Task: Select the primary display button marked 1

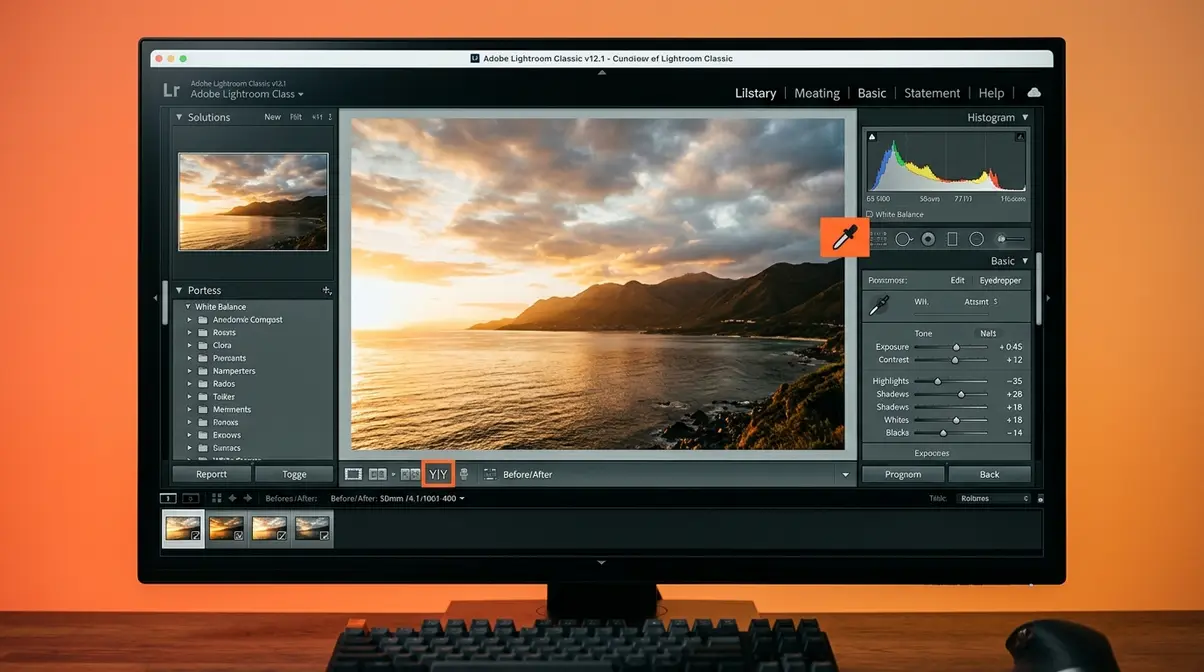Action: pyautogui.click(x=168, y=498)
